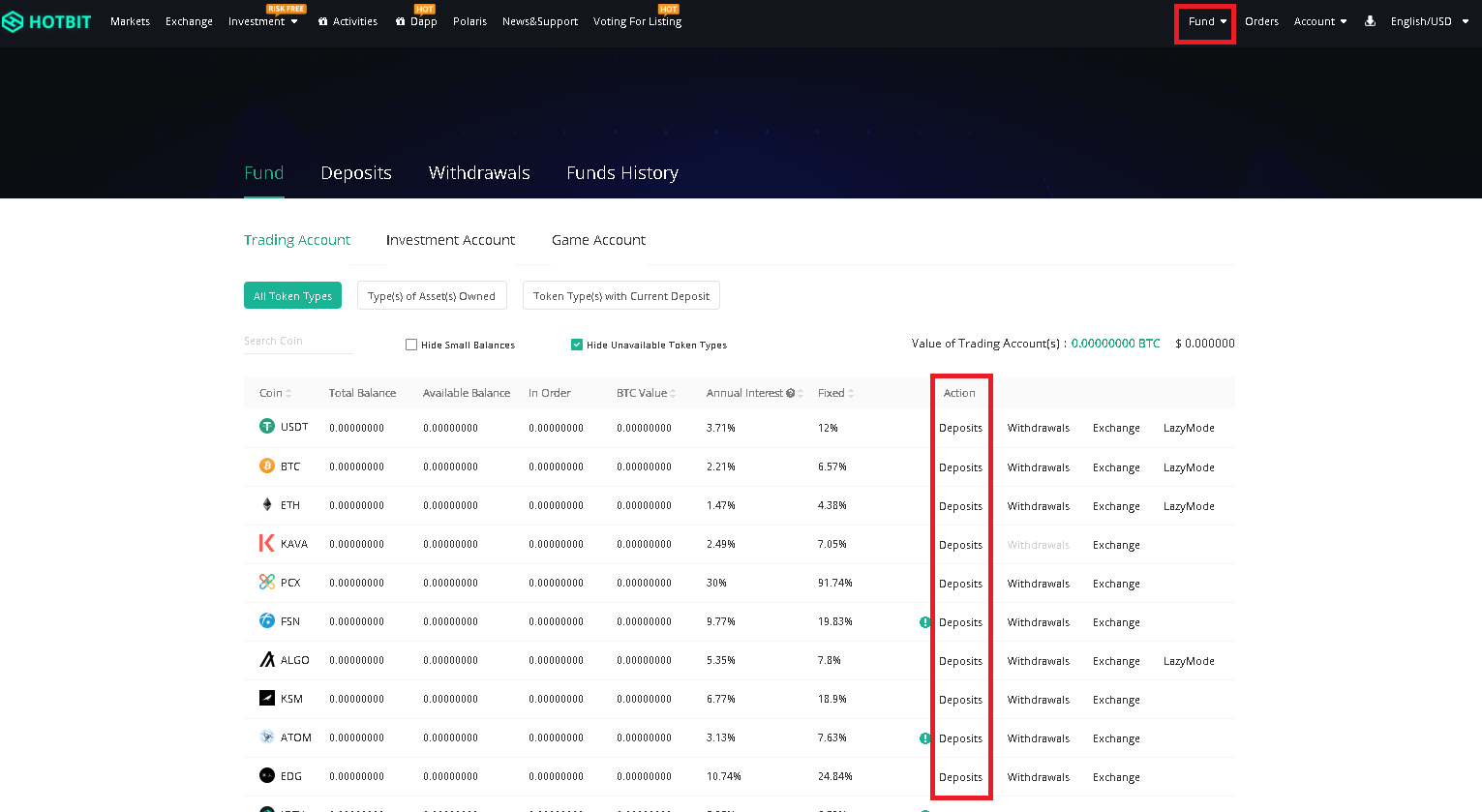Open the Orders menu item
Screen dimensions: 1482x812
click(1261, 21)
